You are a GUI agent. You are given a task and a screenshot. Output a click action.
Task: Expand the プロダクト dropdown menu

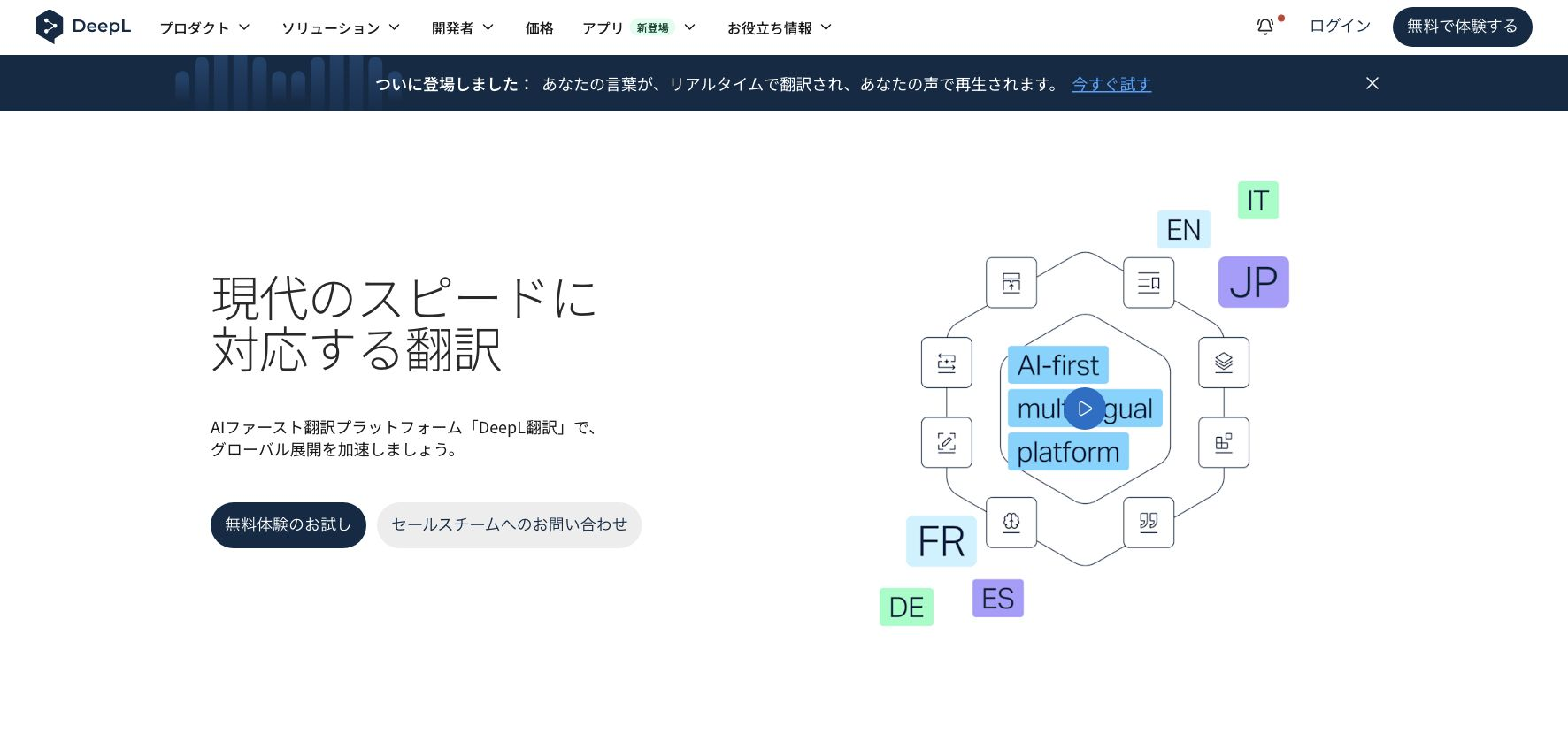click(204, 27)
